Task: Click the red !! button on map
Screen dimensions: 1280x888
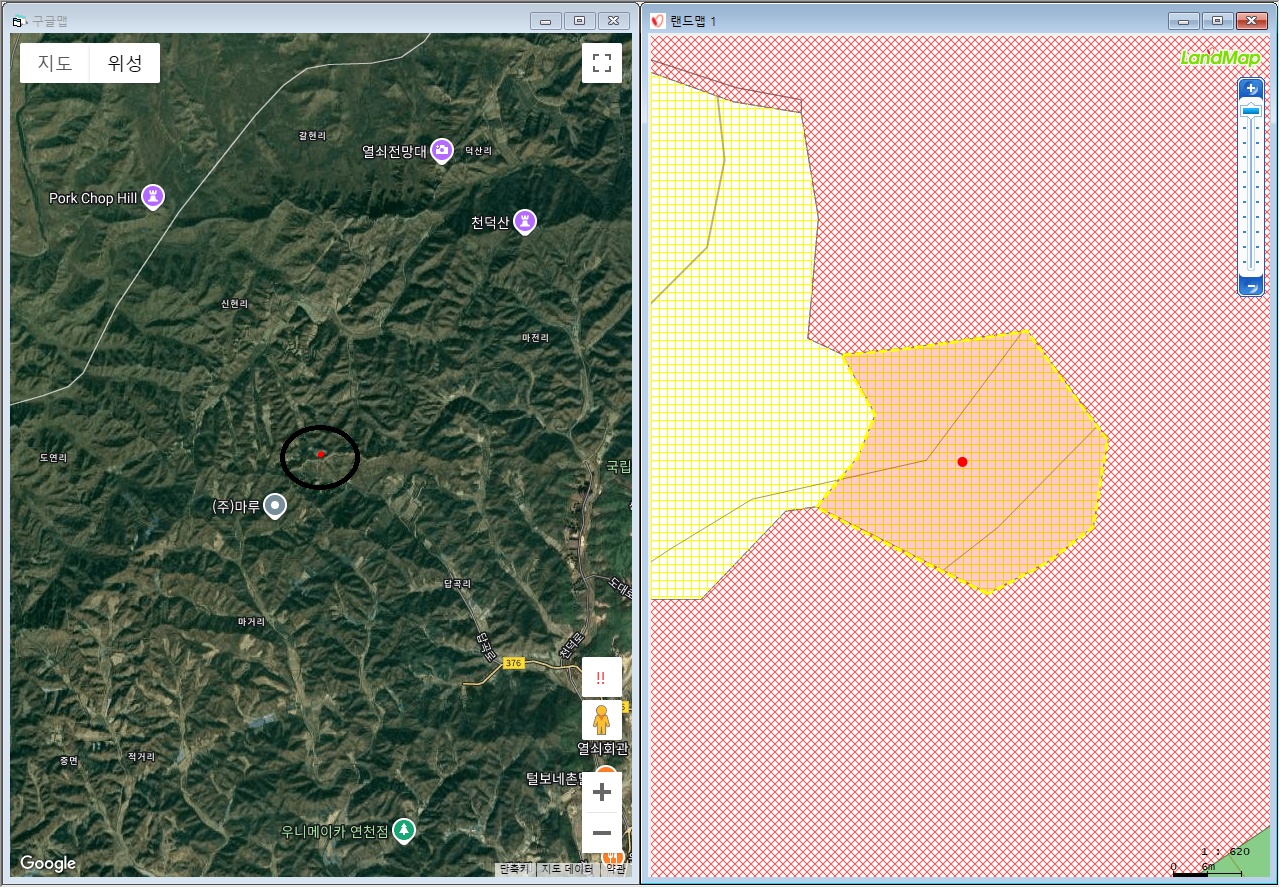Action: coord(601,677)
